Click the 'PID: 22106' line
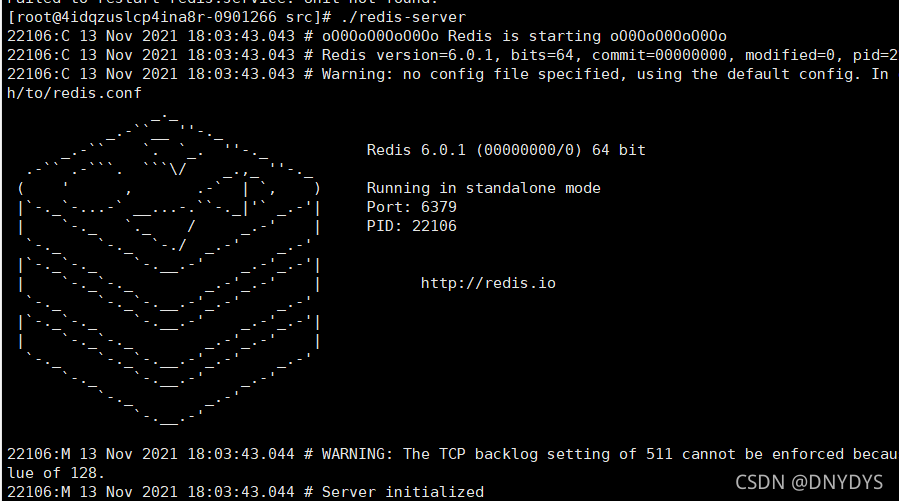Image resolution: width=899 pixels, height=501 pixels. (412, 226)
